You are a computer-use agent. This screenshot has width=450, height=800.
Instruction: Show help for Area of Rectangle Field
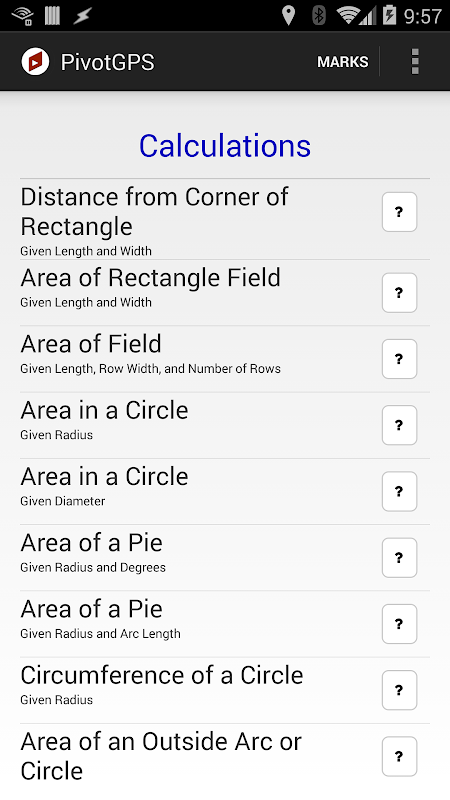pyautogui.click(x=399, y=292)
